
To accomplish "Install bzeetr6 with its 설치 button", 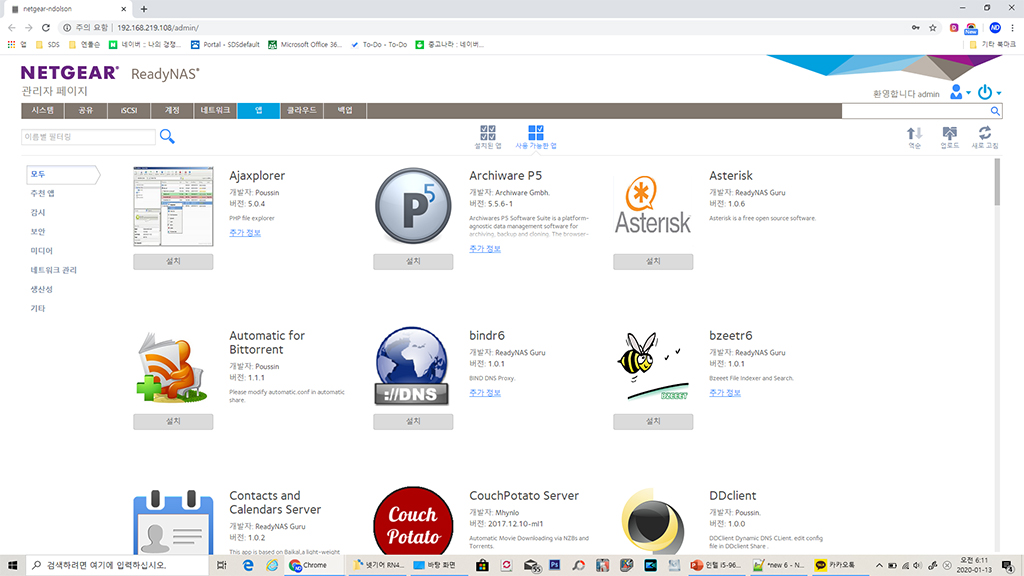I will point(653,421).
